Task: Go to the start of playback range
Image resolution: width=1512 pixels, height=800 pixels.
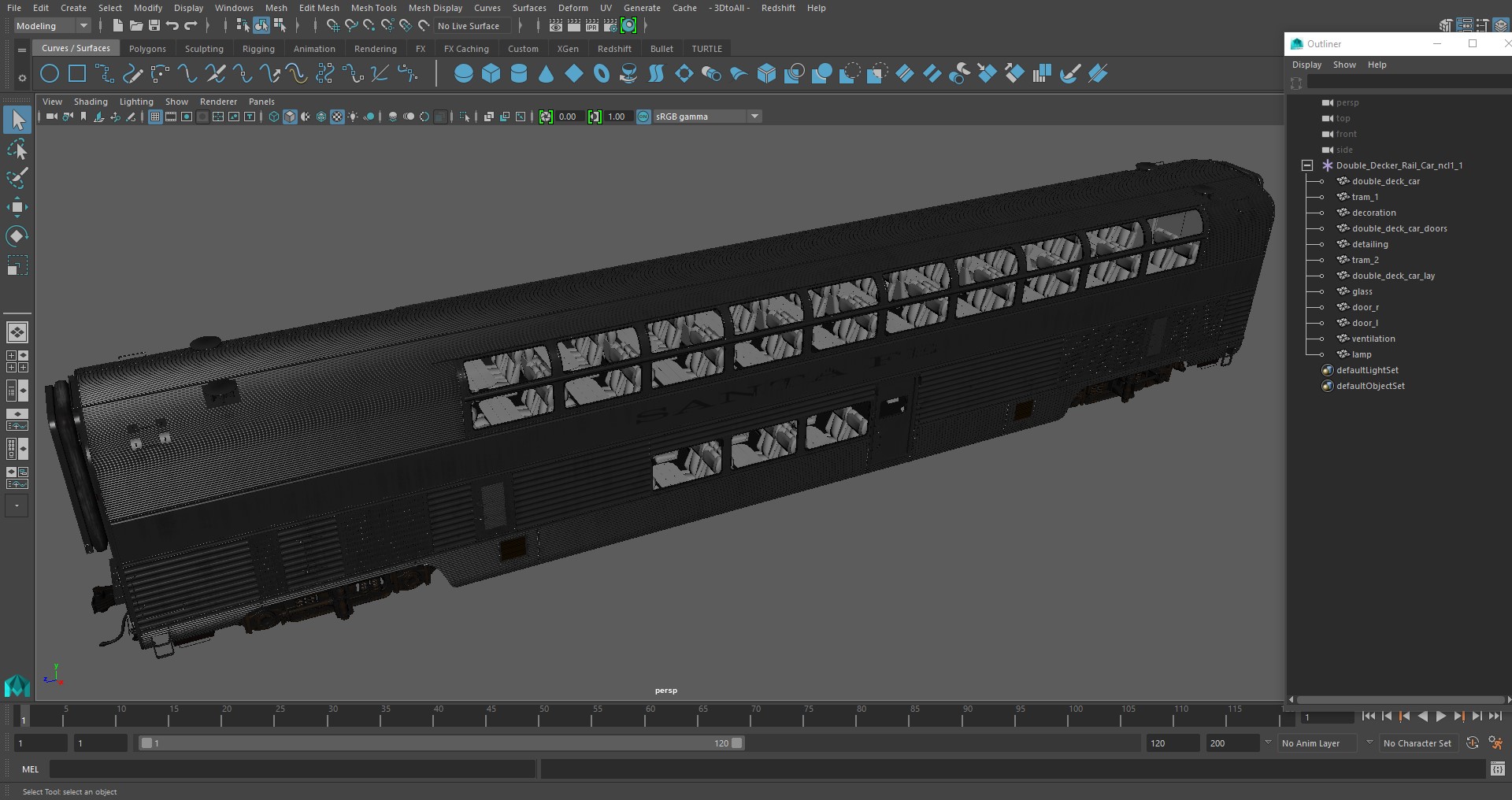Action: click(1369, 717)
